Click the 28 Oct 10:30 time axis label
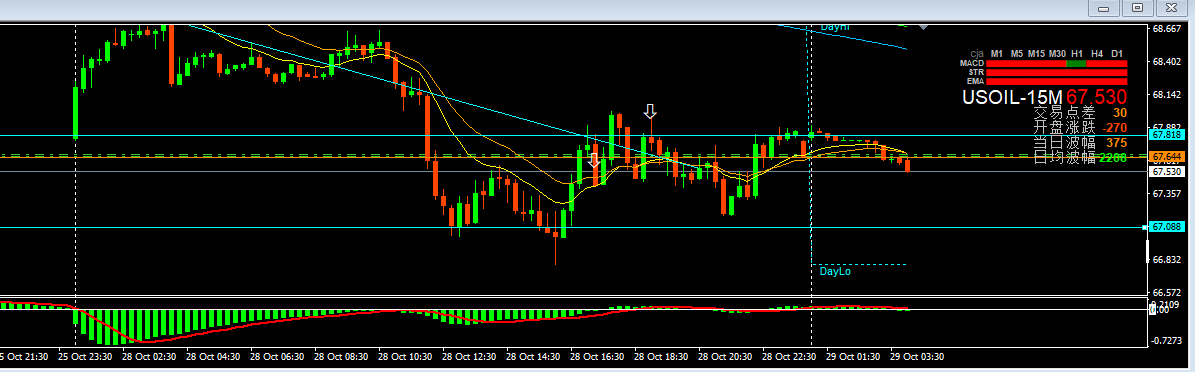This screenshot has height=372, width=1195. point(405,356)
